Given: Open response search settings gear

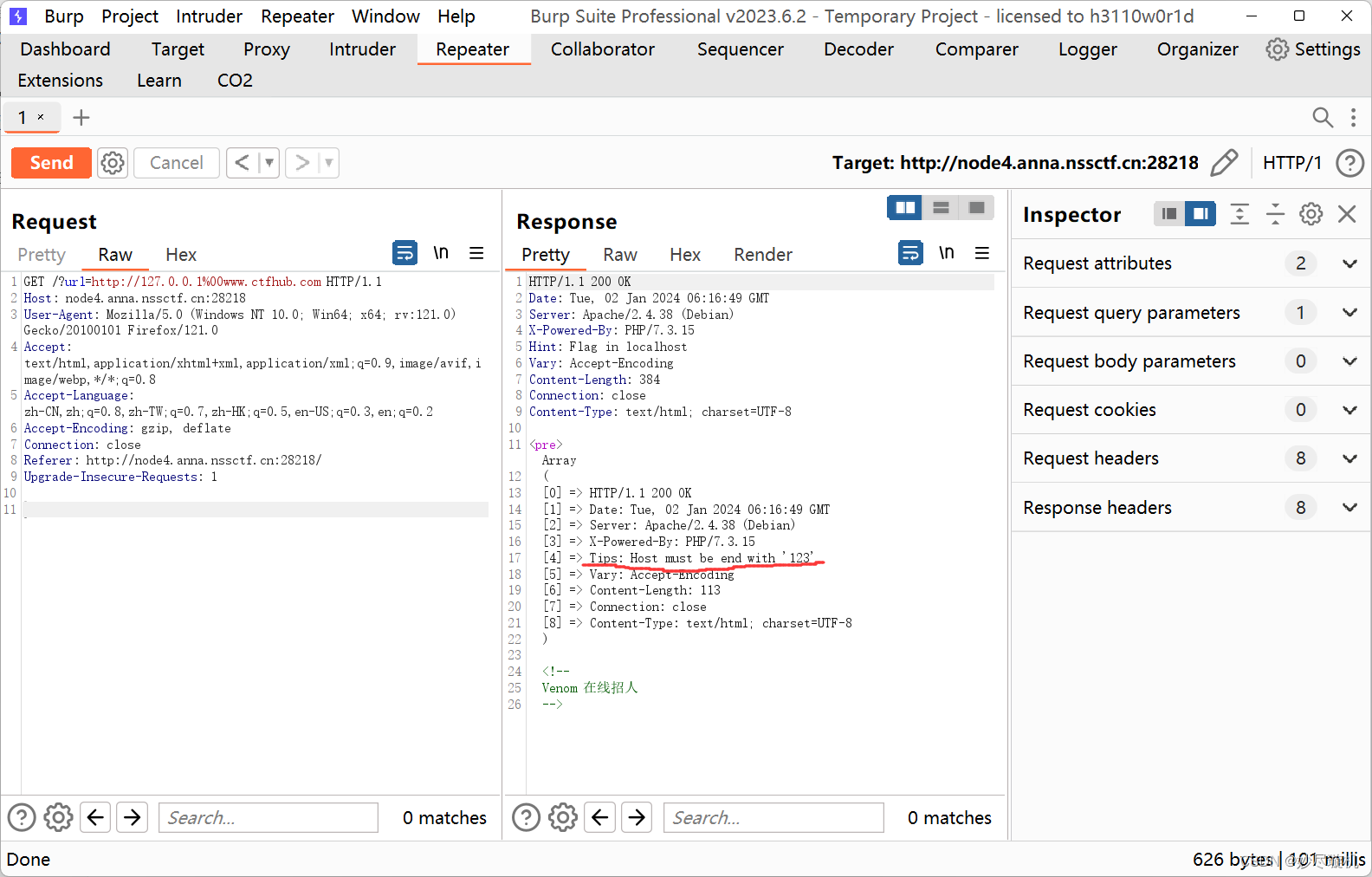Looking at the screenshot, I should point(563,817).
